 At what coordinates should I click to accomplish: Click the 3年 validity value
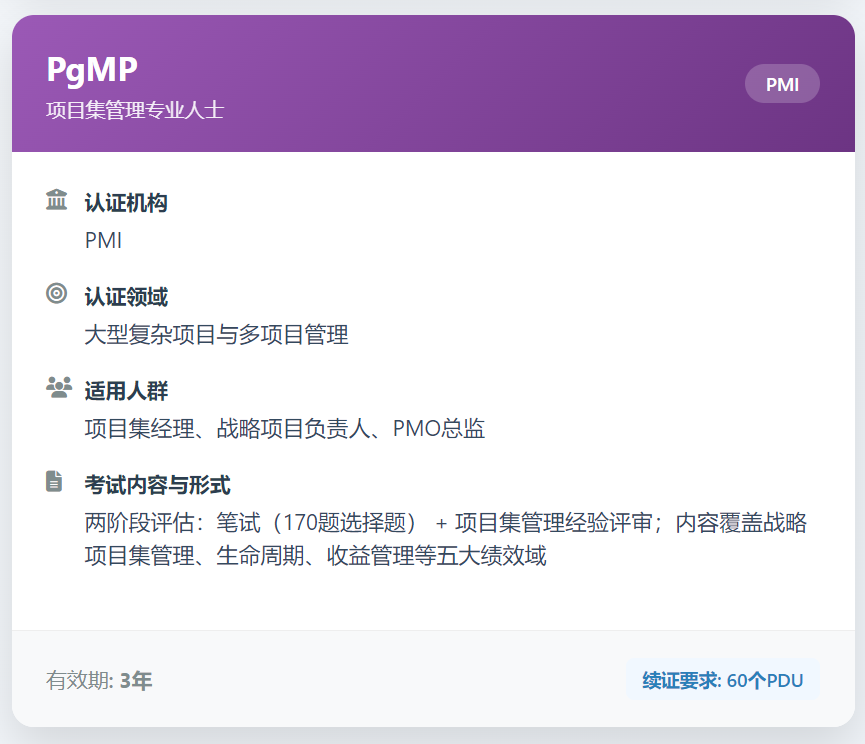(136, 681)
